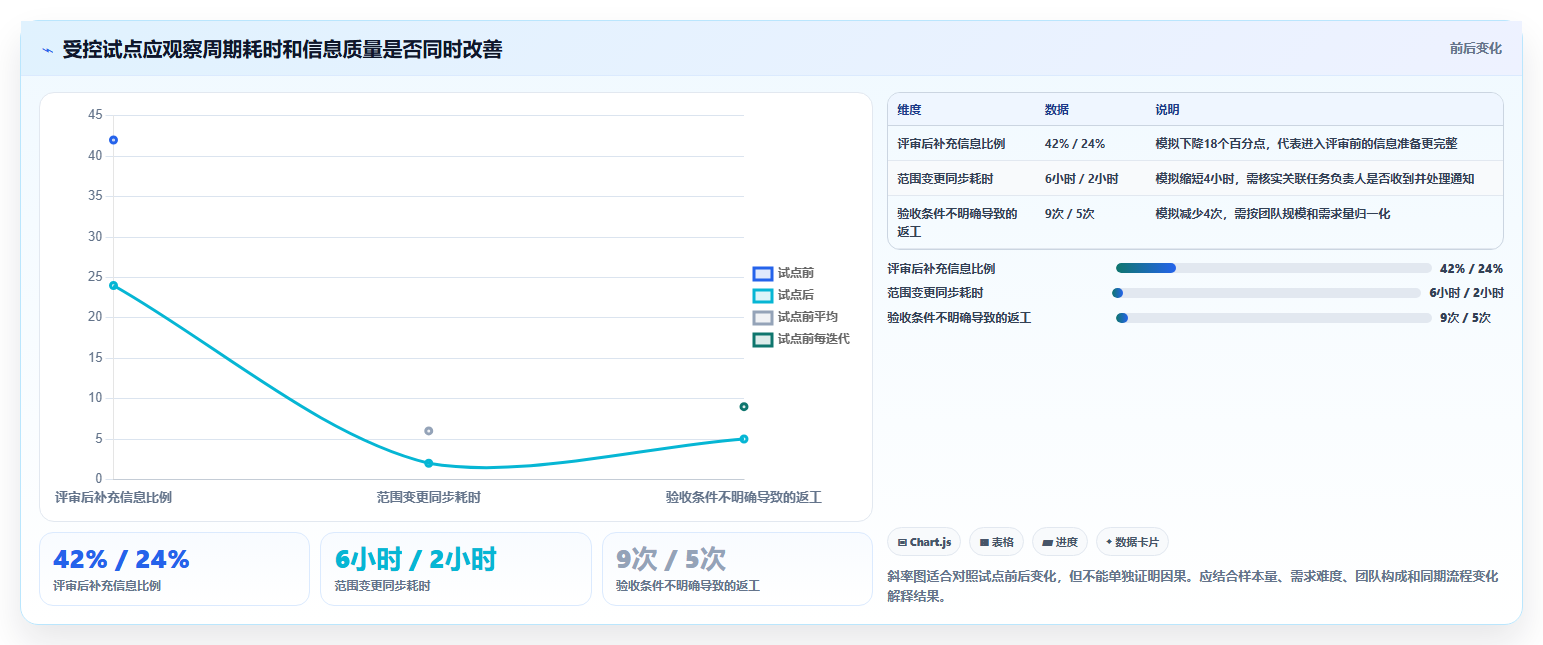Click the panel title 受控试点应观察周期耗时
Viewport: 1543px width, 645px height.
coord(282,49)
